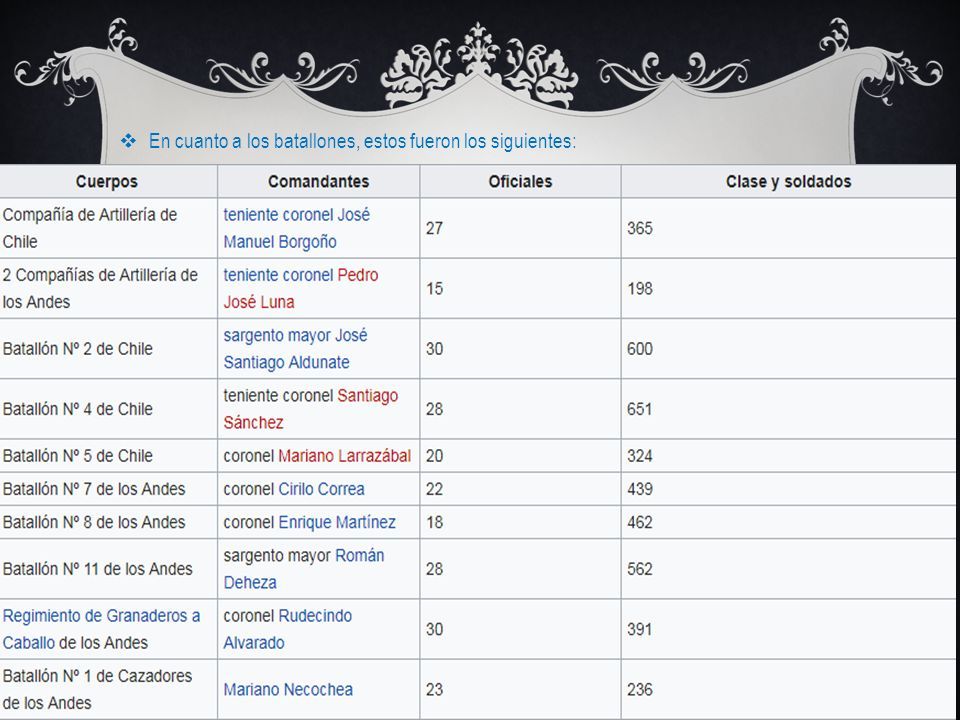The height and width of the screenshot is (720, 960).
Task: Click the soldiers value 439
Action: pos(640,489)
